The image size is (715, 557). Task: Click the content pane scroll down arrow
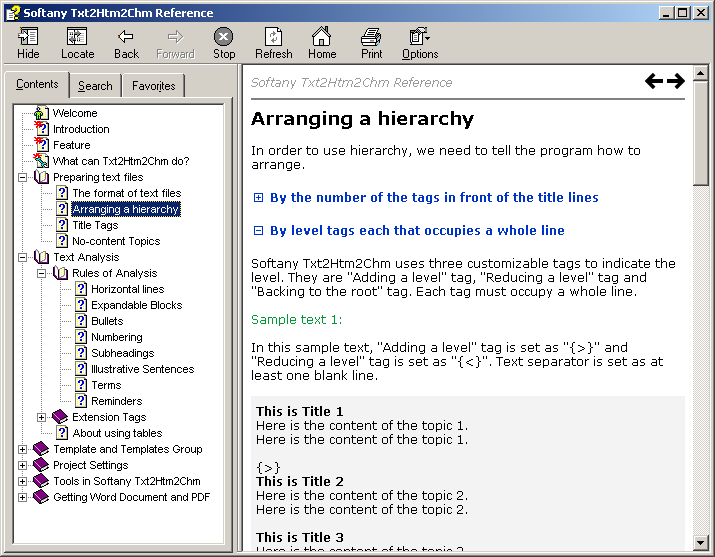(701, 543)
